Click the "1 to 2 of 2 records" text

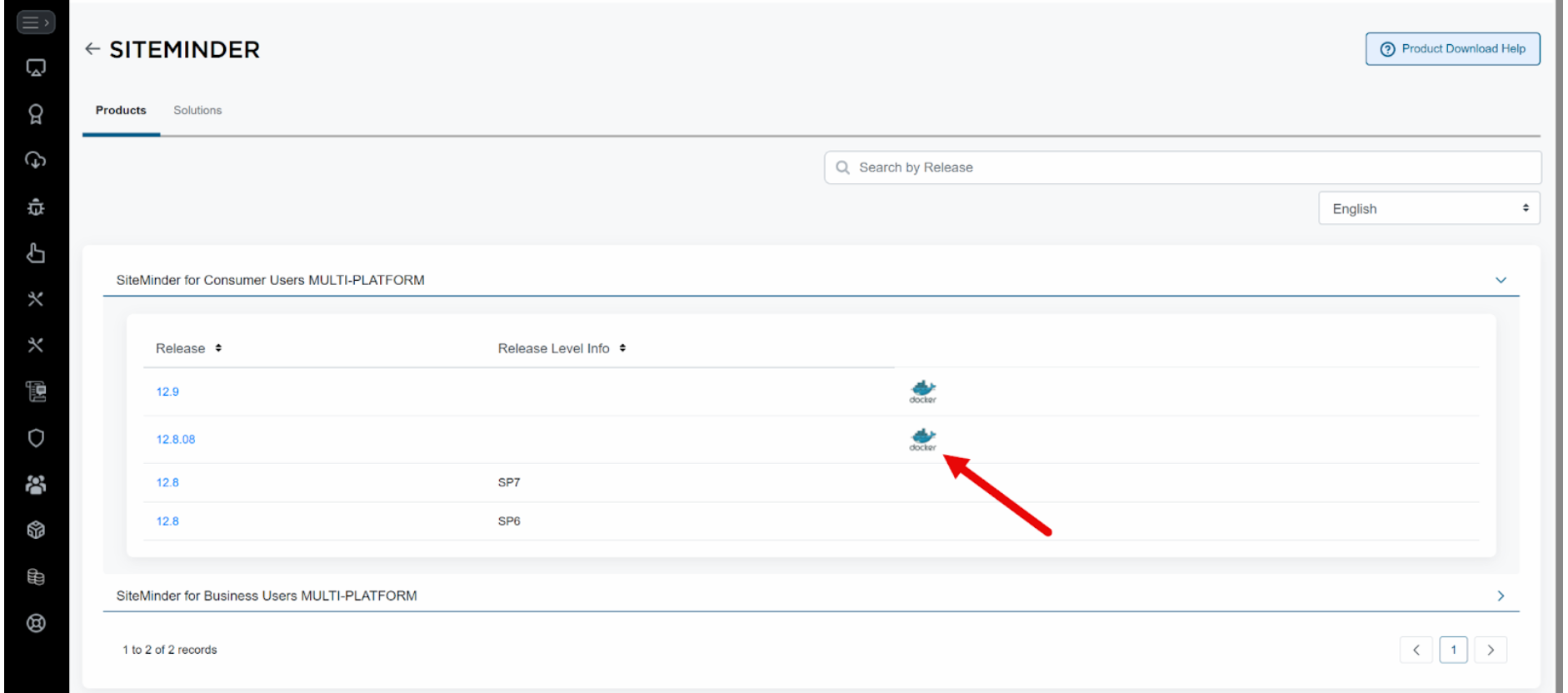click(170, 650)
